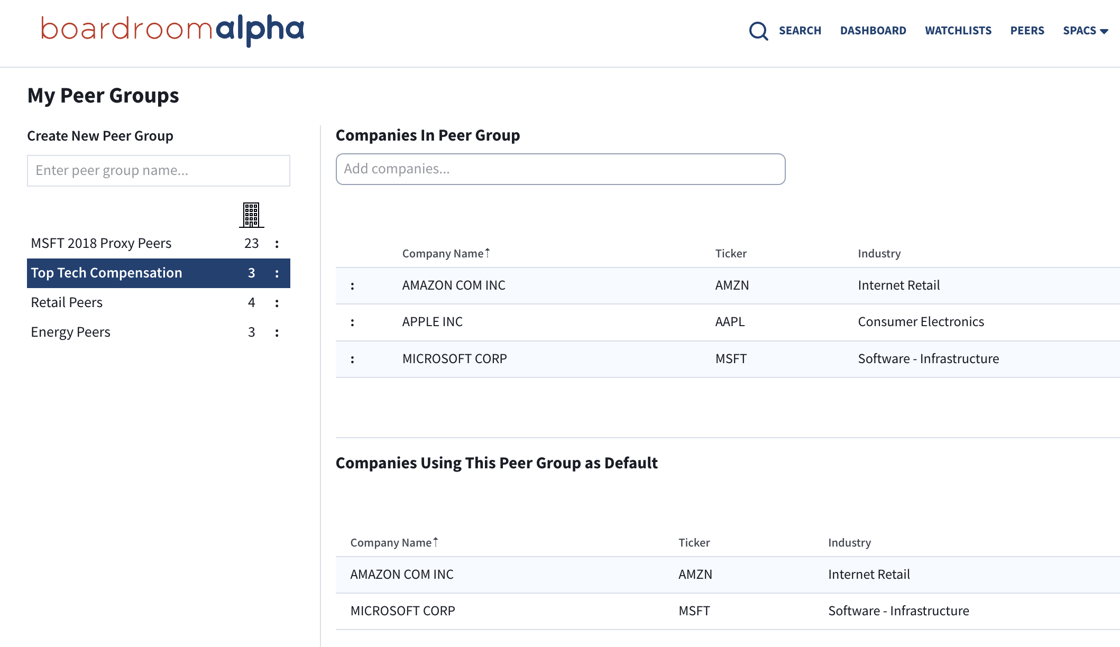
Task: Go to the Dashboard page
Action: click(873, 31)
